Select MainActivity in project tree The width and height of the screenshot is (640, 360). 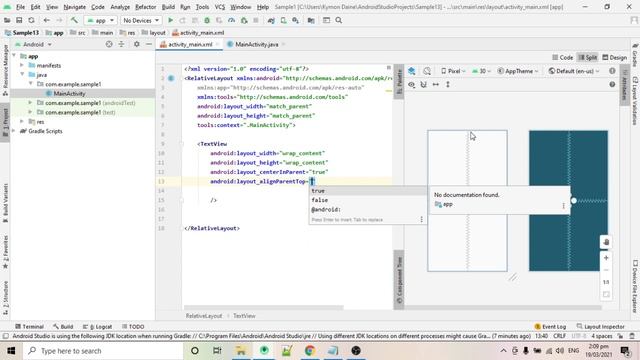pyautogui.click(x=69, y=93)
